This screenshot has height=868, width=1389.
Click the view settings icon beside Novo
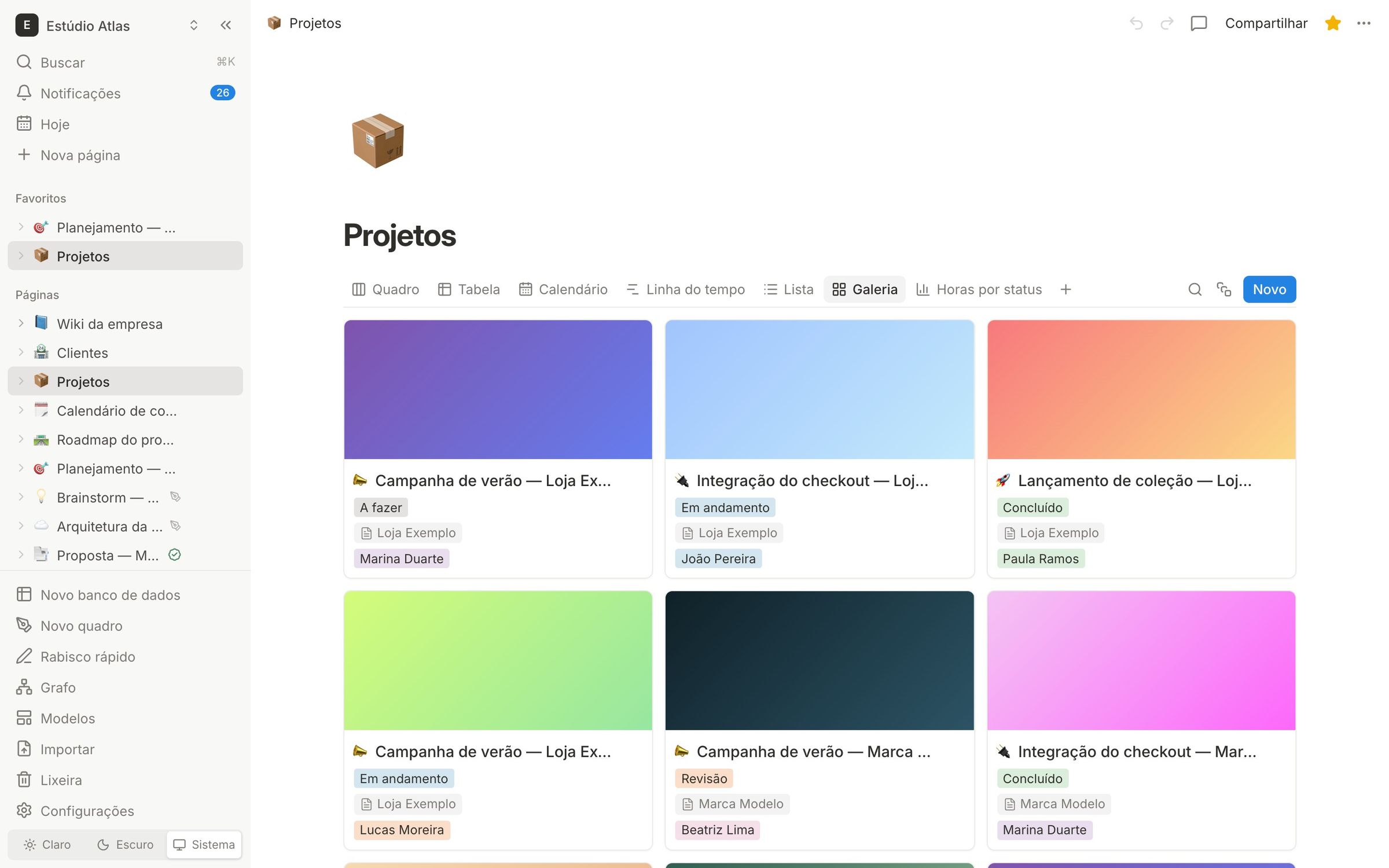[x=1223, y=289]
